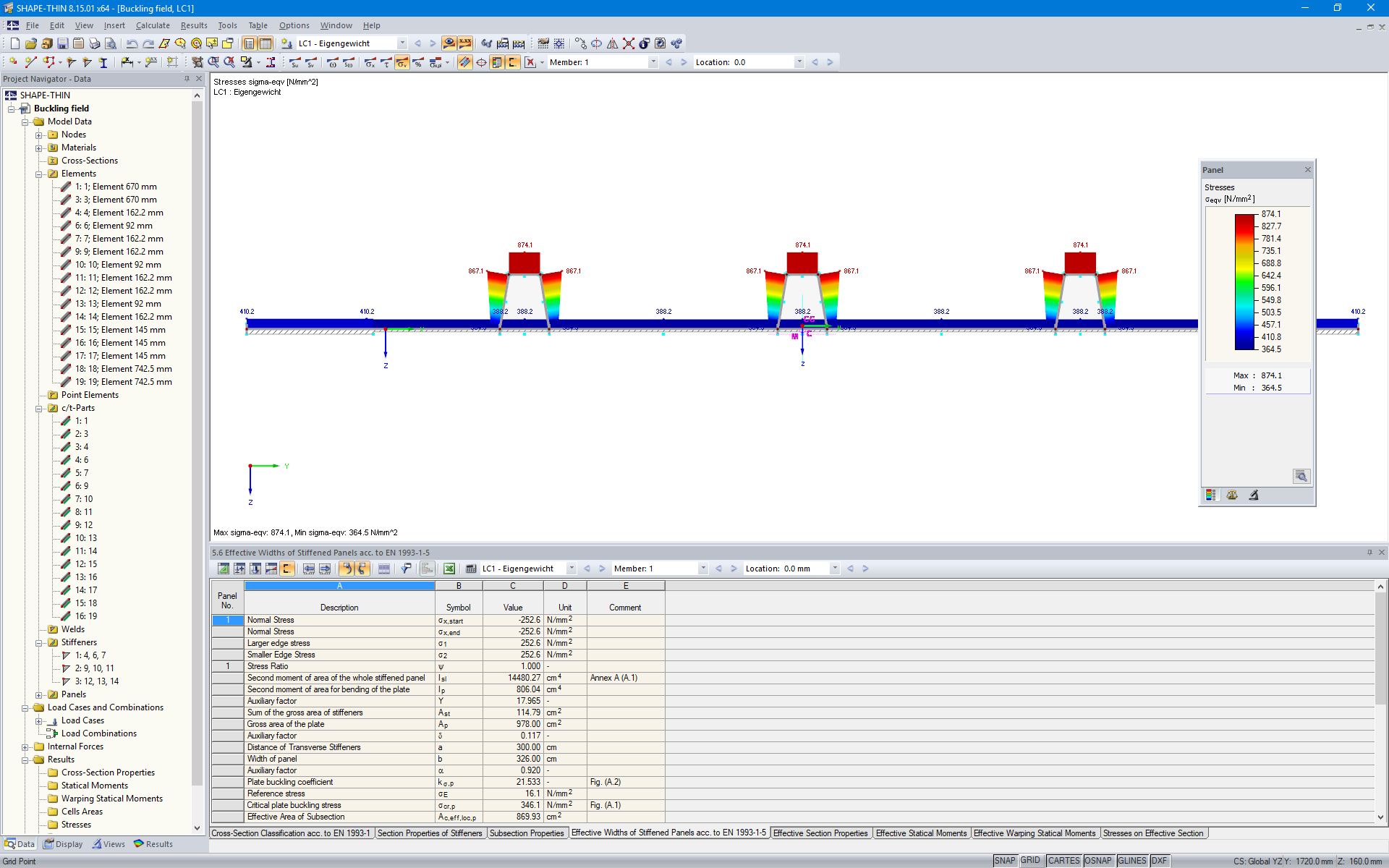
Task: Select the sigma-x stress display icon
Action: coord(370,63)
